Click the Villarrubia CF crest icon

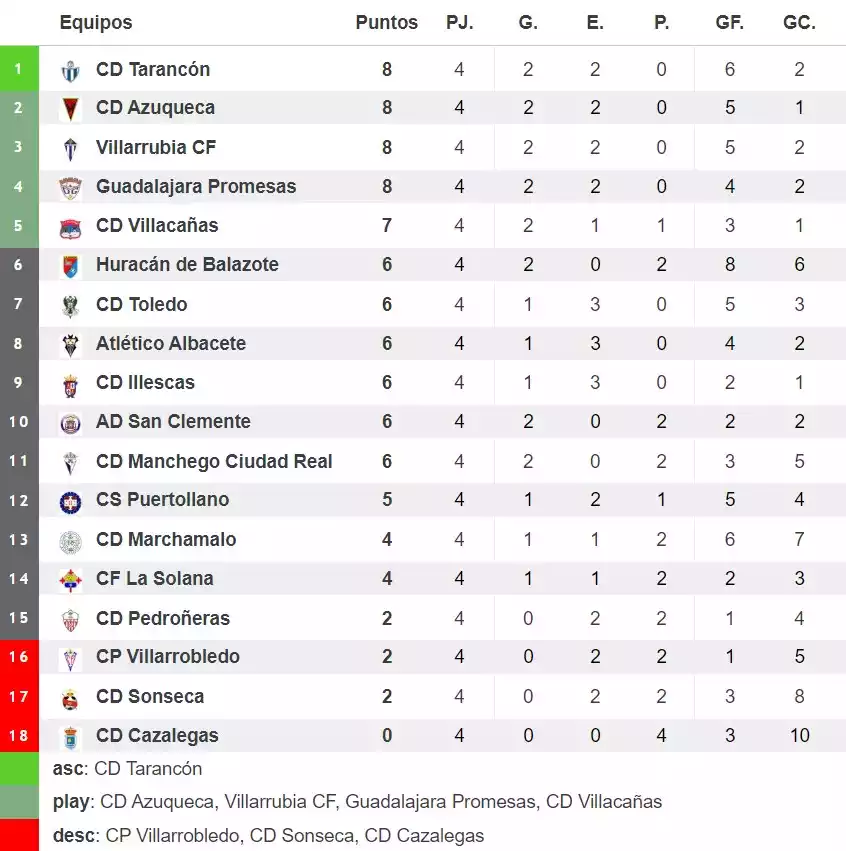(70, 149)
